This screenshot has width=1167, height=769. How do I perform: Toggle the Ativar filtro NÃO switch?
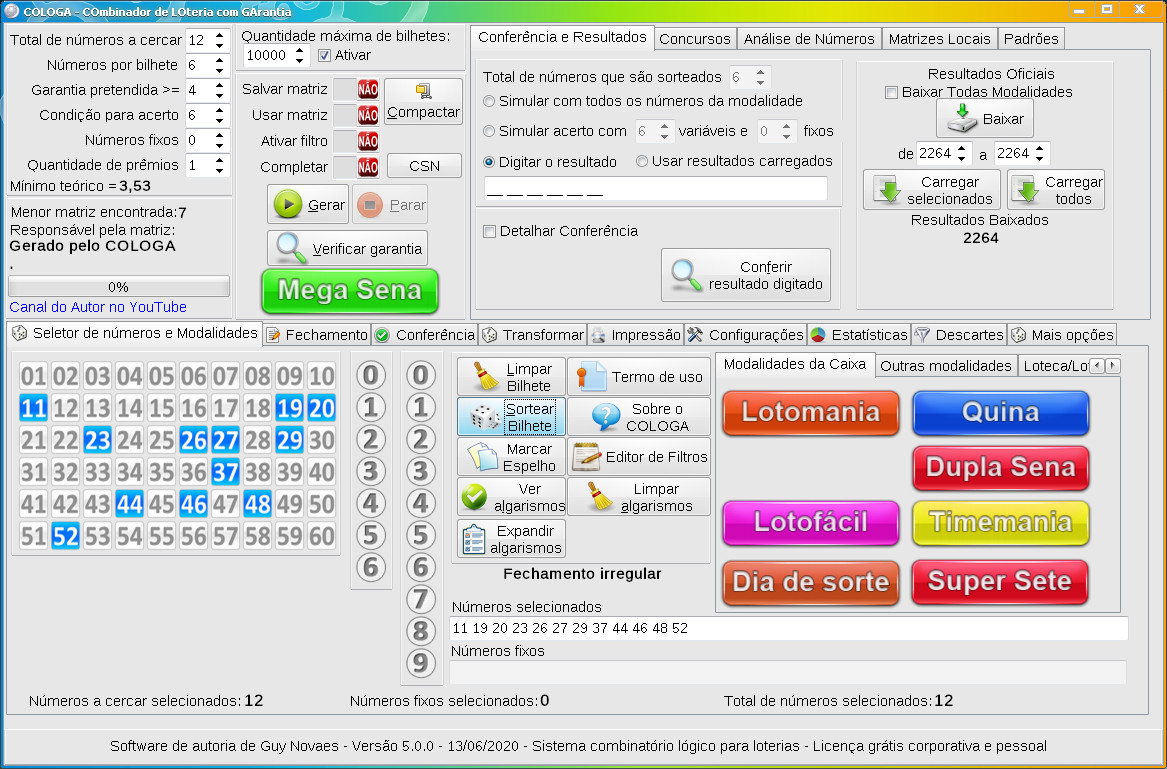pyautogui.click(x=357, y=141)
